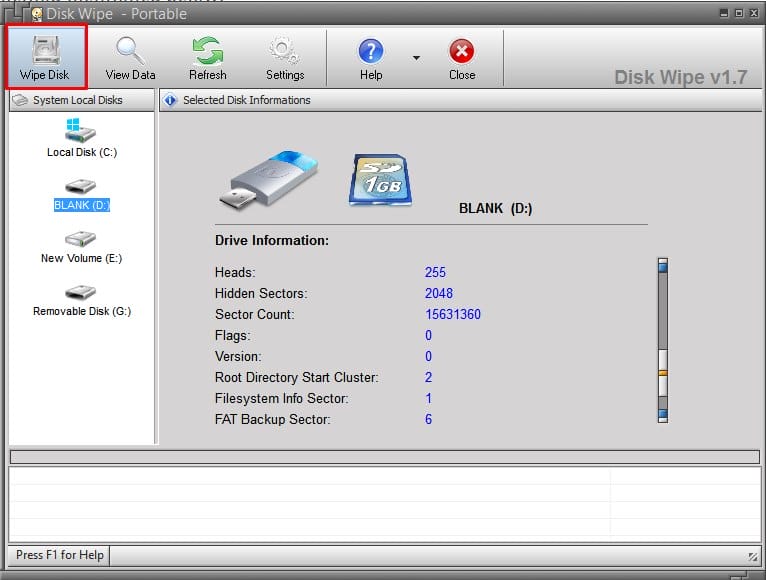Click the Press F1 for Help status text
The width and height of the screenshot is (766, 580).
60,555
